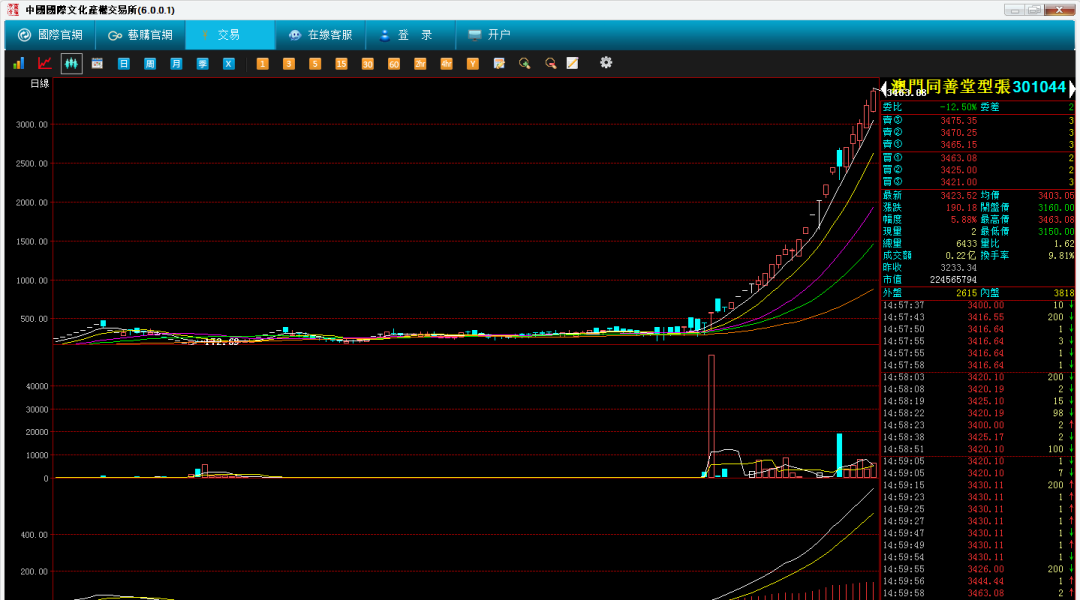Select the 30-minute orange icon
This screenshot has height=600, width=1080.
pos(367,63)
